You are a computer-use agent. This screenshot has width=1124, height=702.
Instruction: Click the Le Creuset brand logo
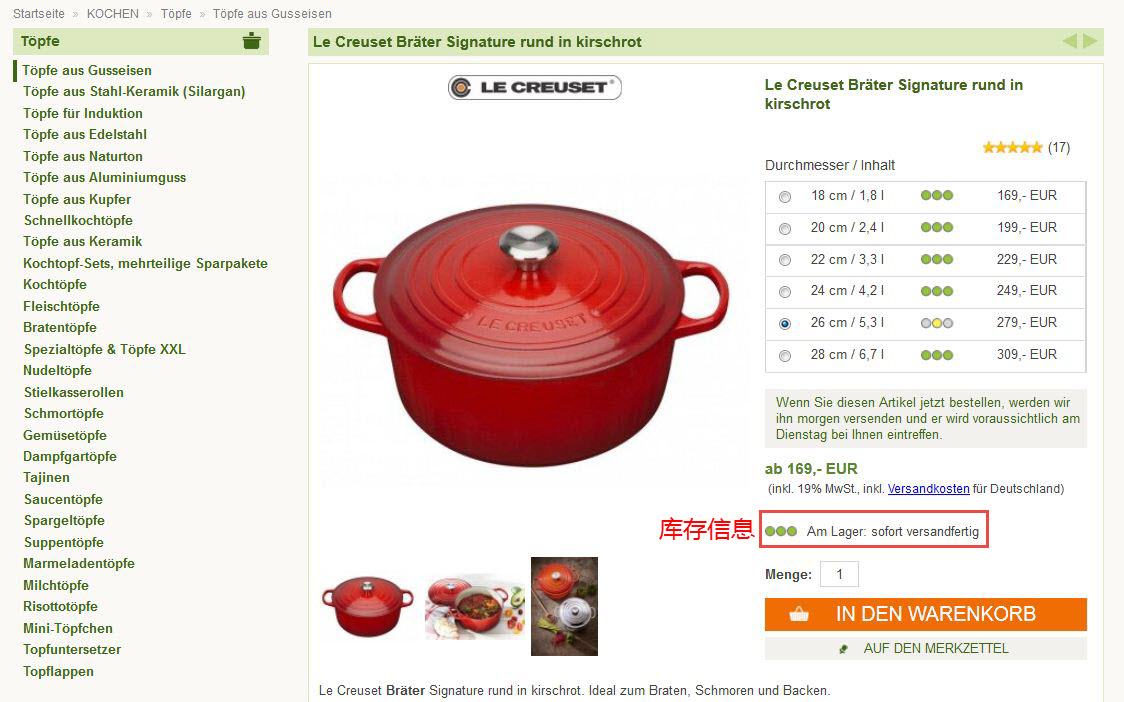(x=535, y=87)
